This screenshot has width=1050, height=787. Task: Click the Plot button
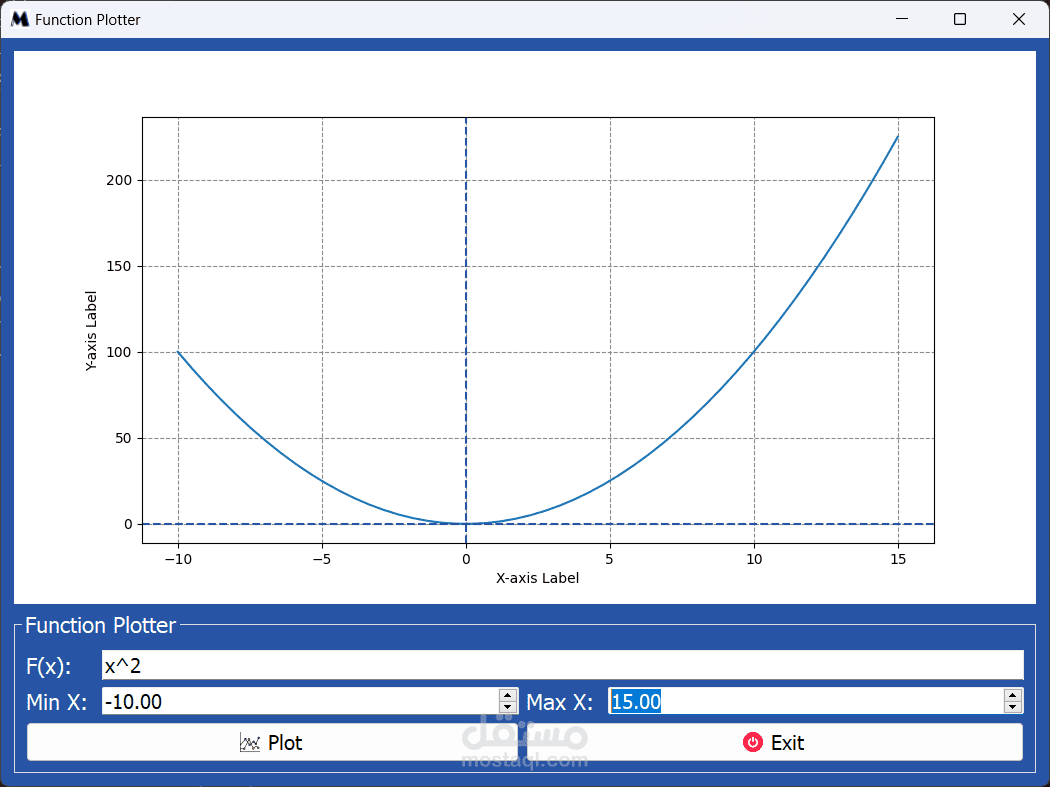[x=272, y=742]
